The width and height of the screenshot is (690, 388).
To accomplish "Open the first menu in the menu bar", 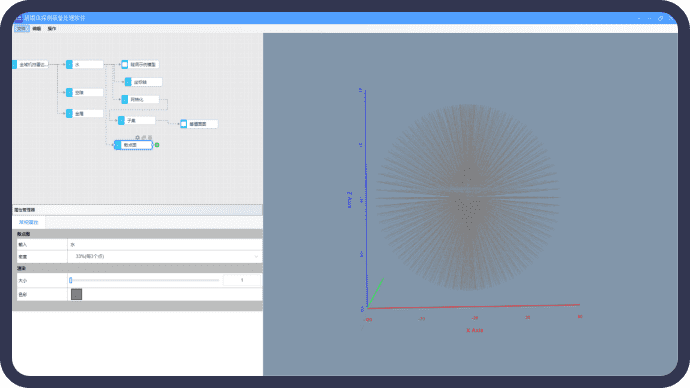I will tap(22, 29).
